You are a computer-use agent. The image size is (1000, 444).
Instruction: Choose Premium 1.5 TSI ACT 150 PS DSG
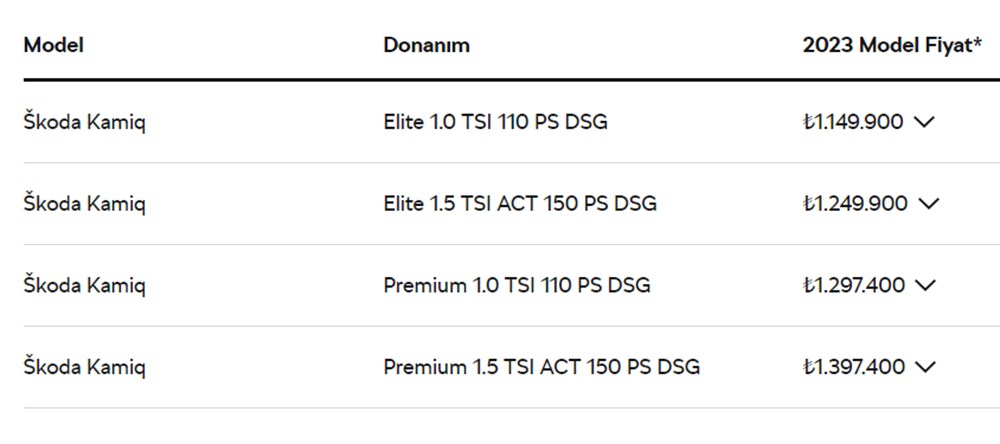[541, 367]
